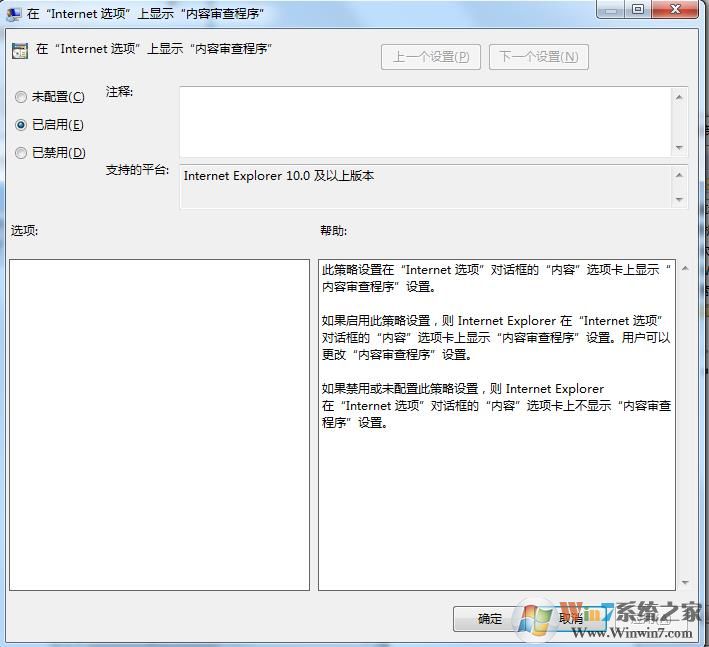Click down arrow of help text scrollbar
The width and height of the screenshot is (709, 647).
point(685,582)
